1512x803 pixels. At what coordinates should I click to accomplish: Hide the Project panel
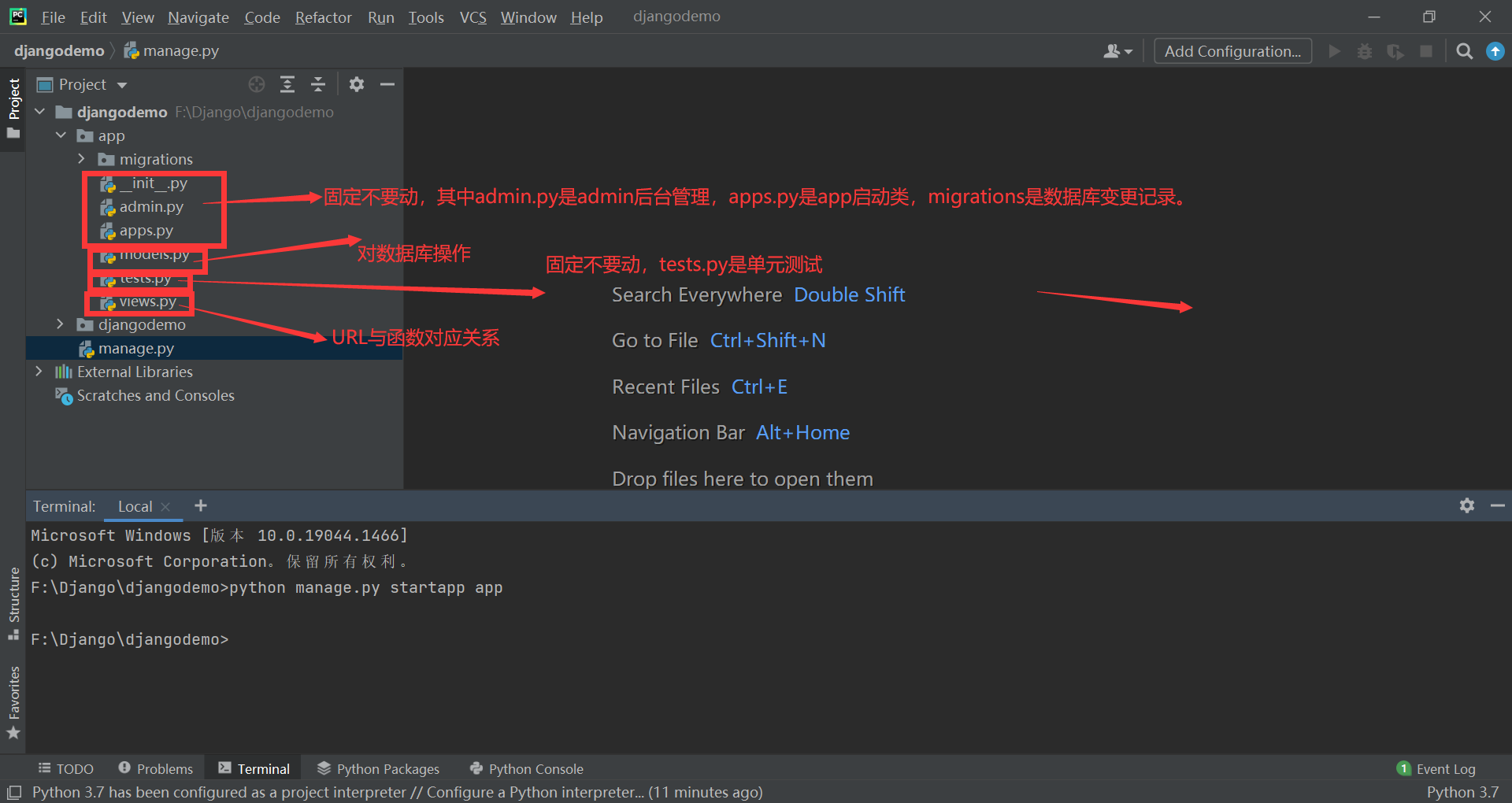(x=387, y=84)
